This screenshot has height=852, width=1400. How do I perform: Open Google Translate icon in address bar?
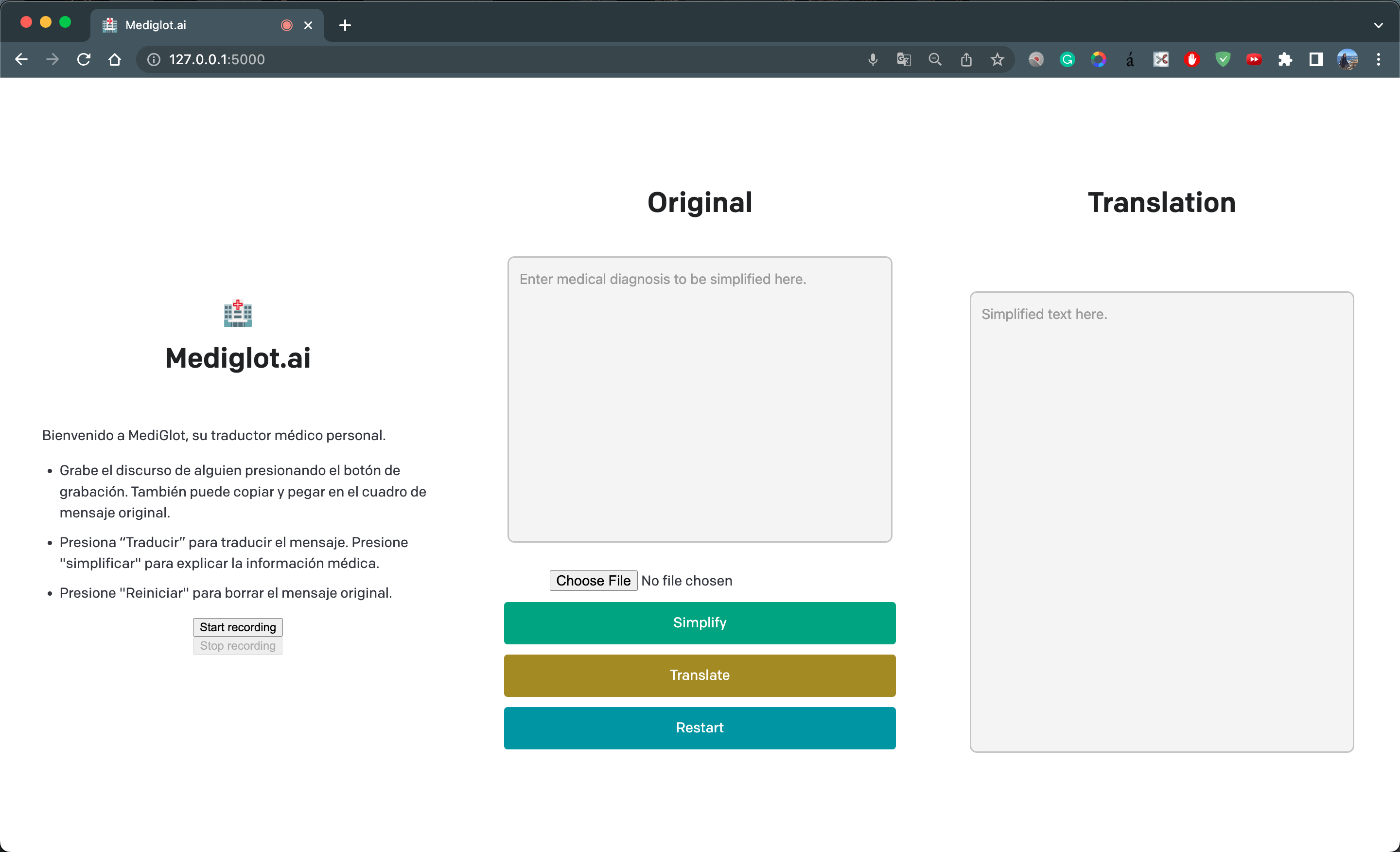click(x=903, y=59)
